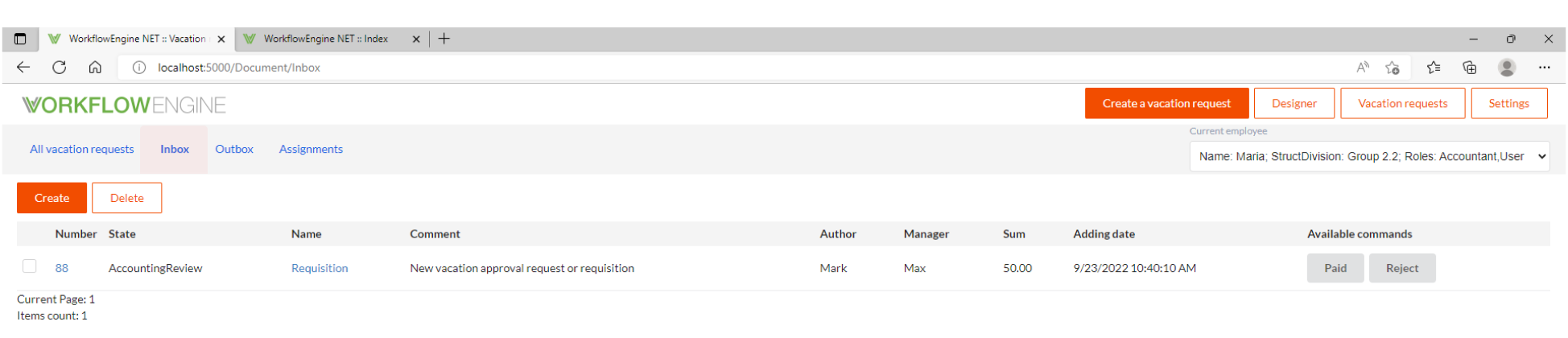1568x338 pixels.
Task: Select All vacation requests tab
Action: [82, 149]
